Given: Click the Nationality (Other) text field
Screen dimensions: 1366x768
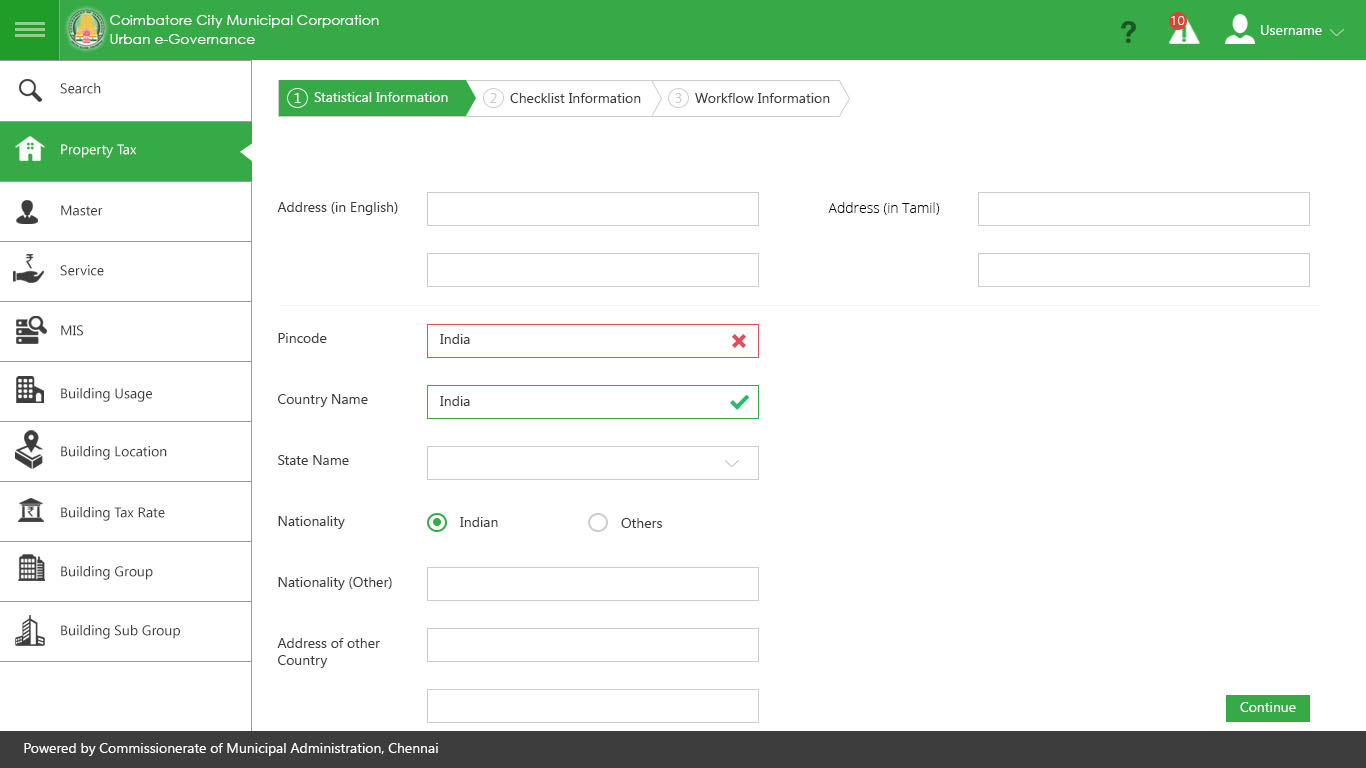Looking at the screenshot, I should [x=592, y=584].
